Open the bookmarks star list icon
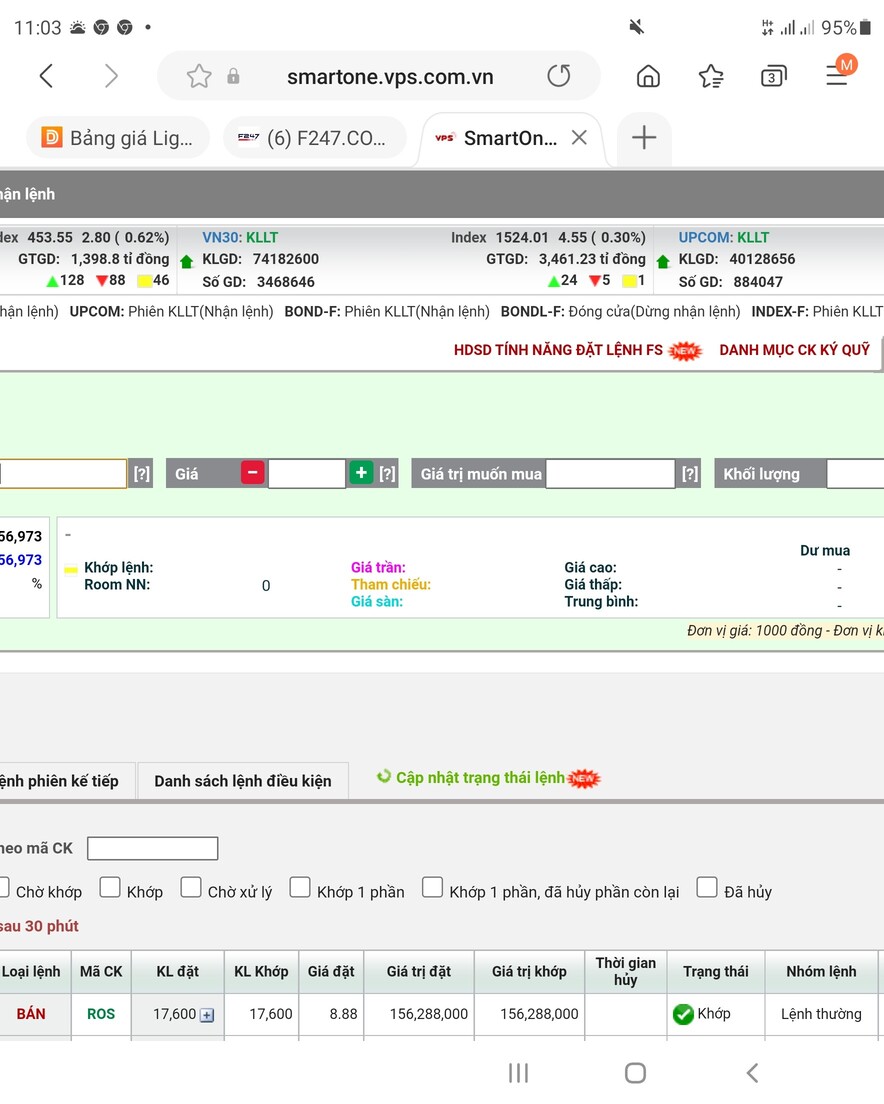The height and width of the screenshot is (1104, 884). [711, 76]
